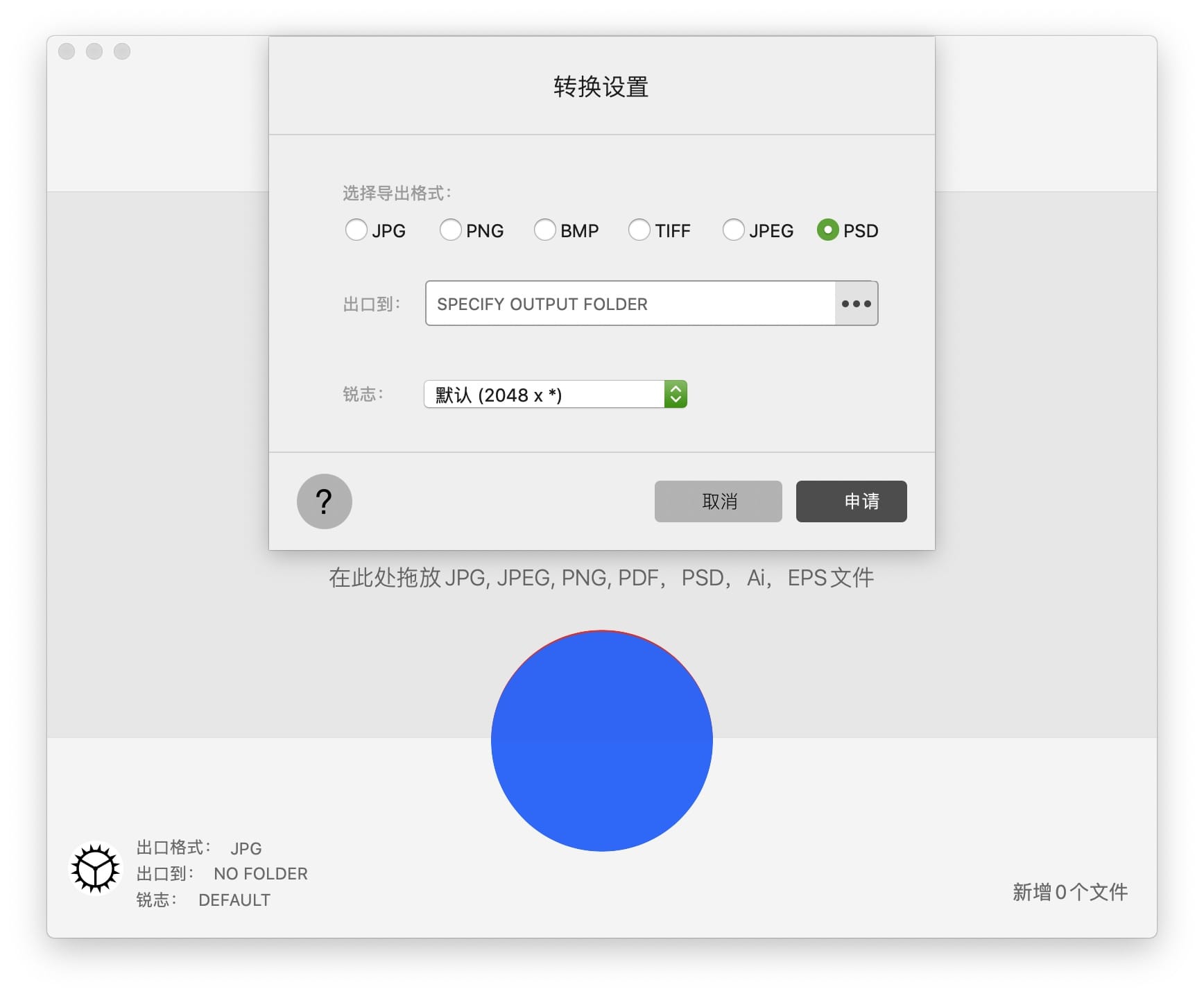Viewport: 1204px width, 996px height.
Task: Click the red close window button
Action: pos(67,51)
